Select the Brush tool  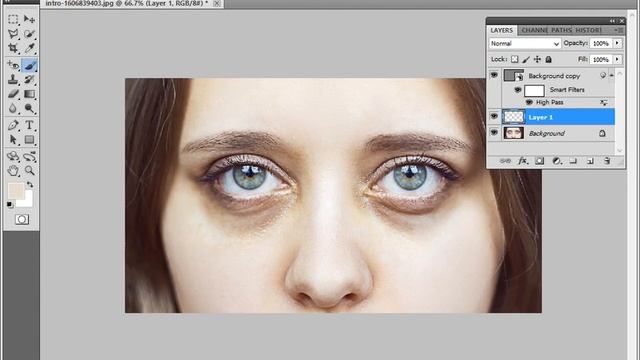pyautogui.click(x=29, y=65)
